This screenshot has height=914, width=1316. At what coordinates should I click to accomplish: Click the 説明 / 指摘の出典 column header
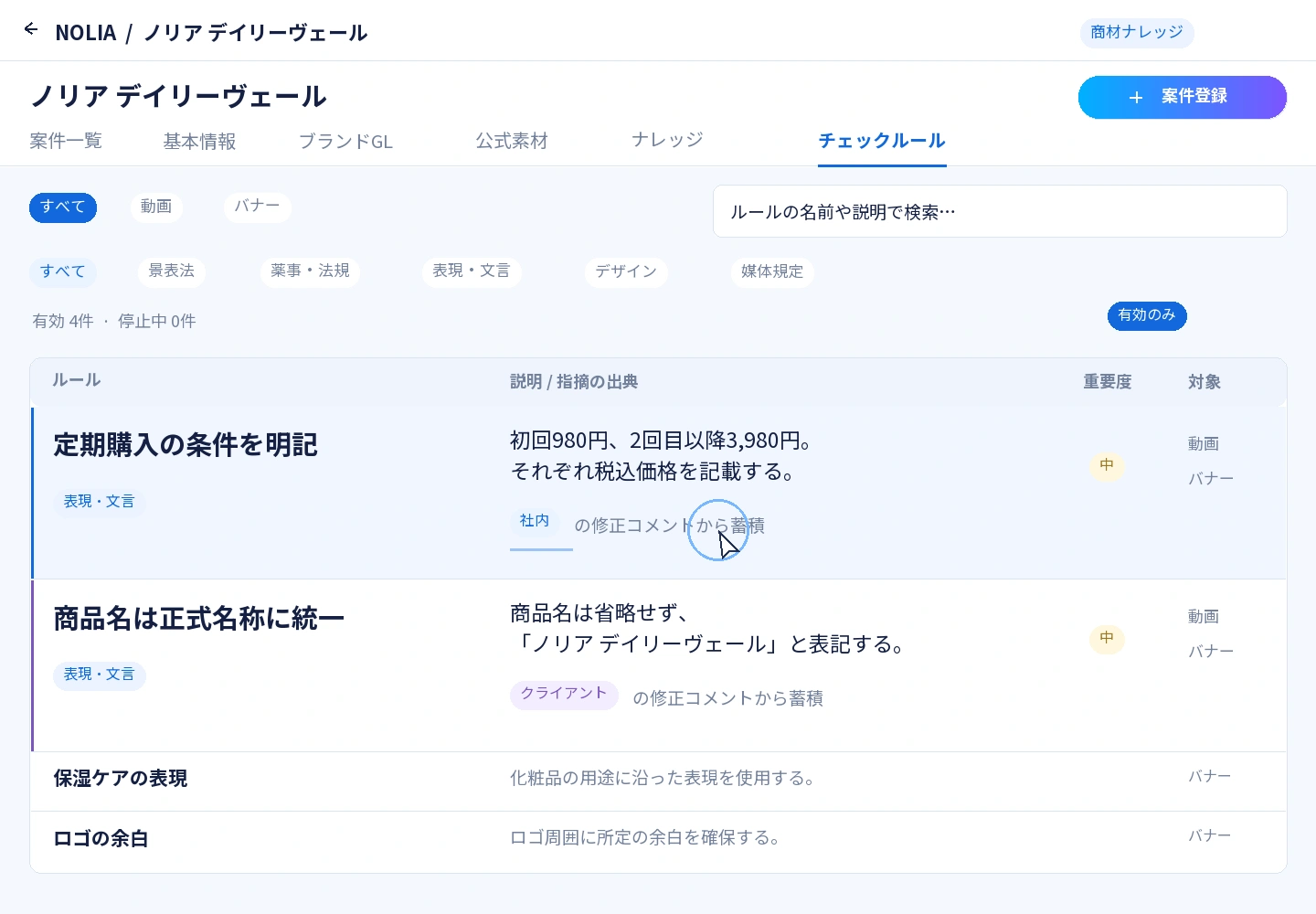(574, 382)
